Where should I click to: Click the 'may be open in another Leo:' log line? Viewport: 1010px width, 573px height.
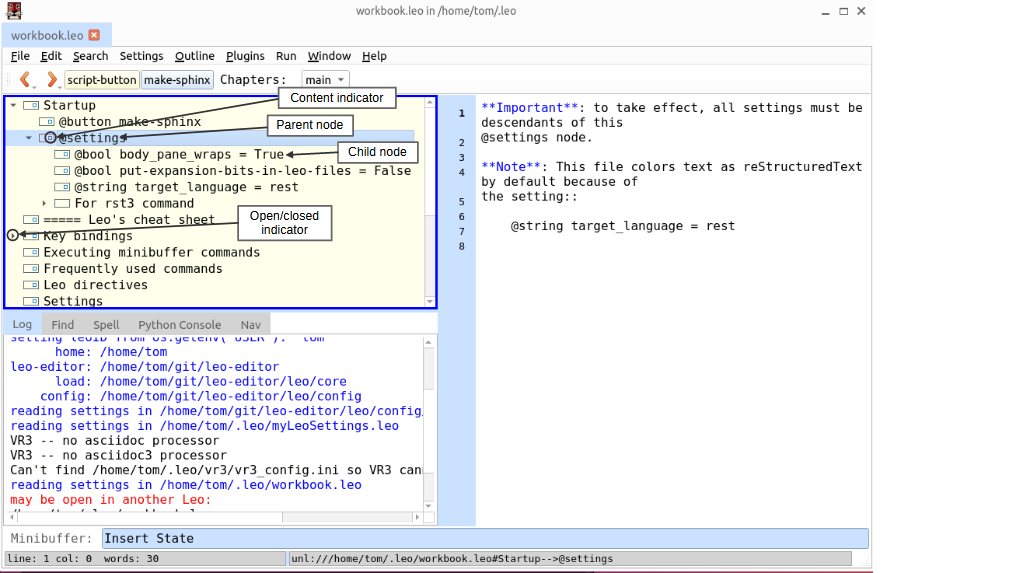(111, 500)
